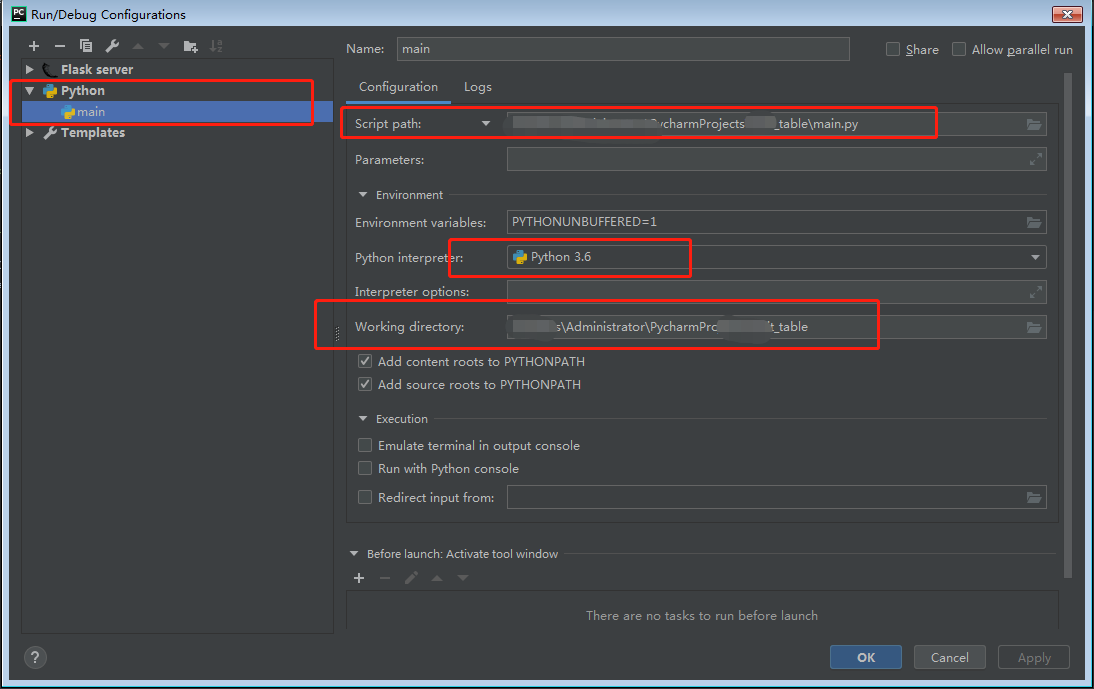This screenshot has width=1094, height=689.
Task: Open the Python interpreter dropdown
Action: [1035, 257]
